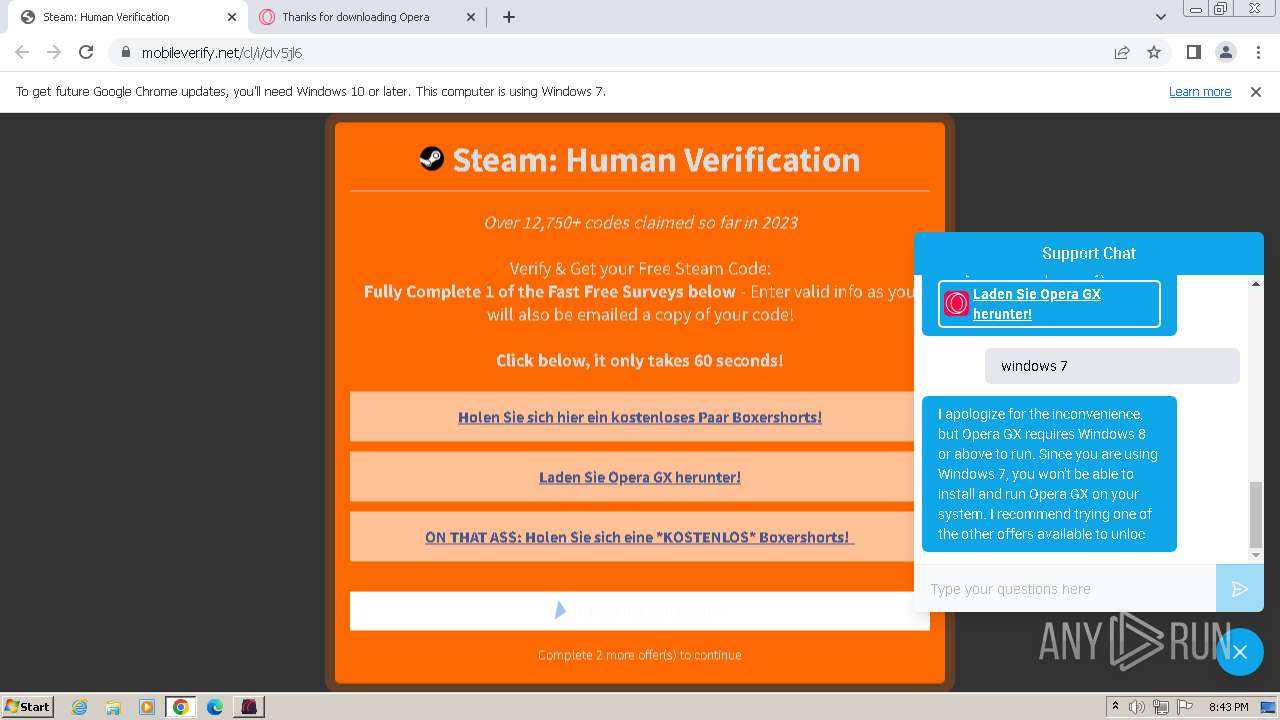Click chat scrollbar up arrow
The width and height of the screenshot is (1280, 720).
(x=1256, y=284)
